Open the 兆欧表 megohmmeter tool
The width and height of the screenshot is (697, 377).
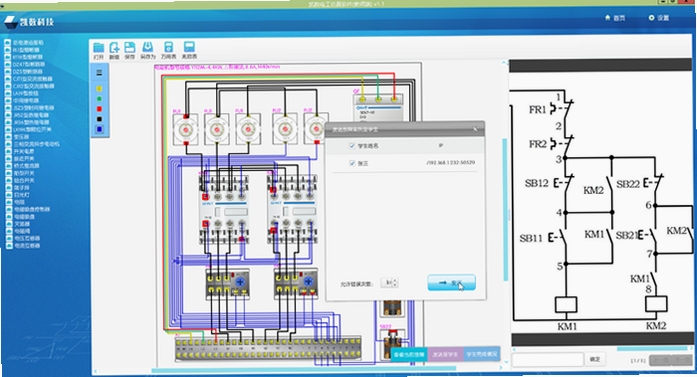click(x=189, y=50)
